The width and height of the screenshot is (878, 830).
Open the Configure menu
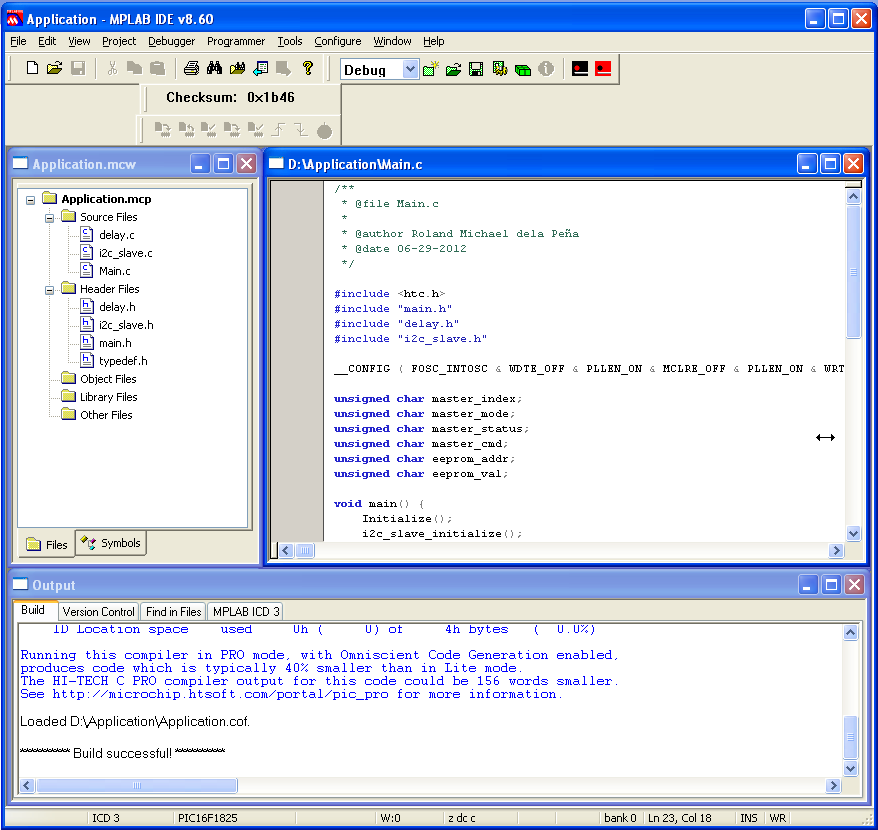338,41
